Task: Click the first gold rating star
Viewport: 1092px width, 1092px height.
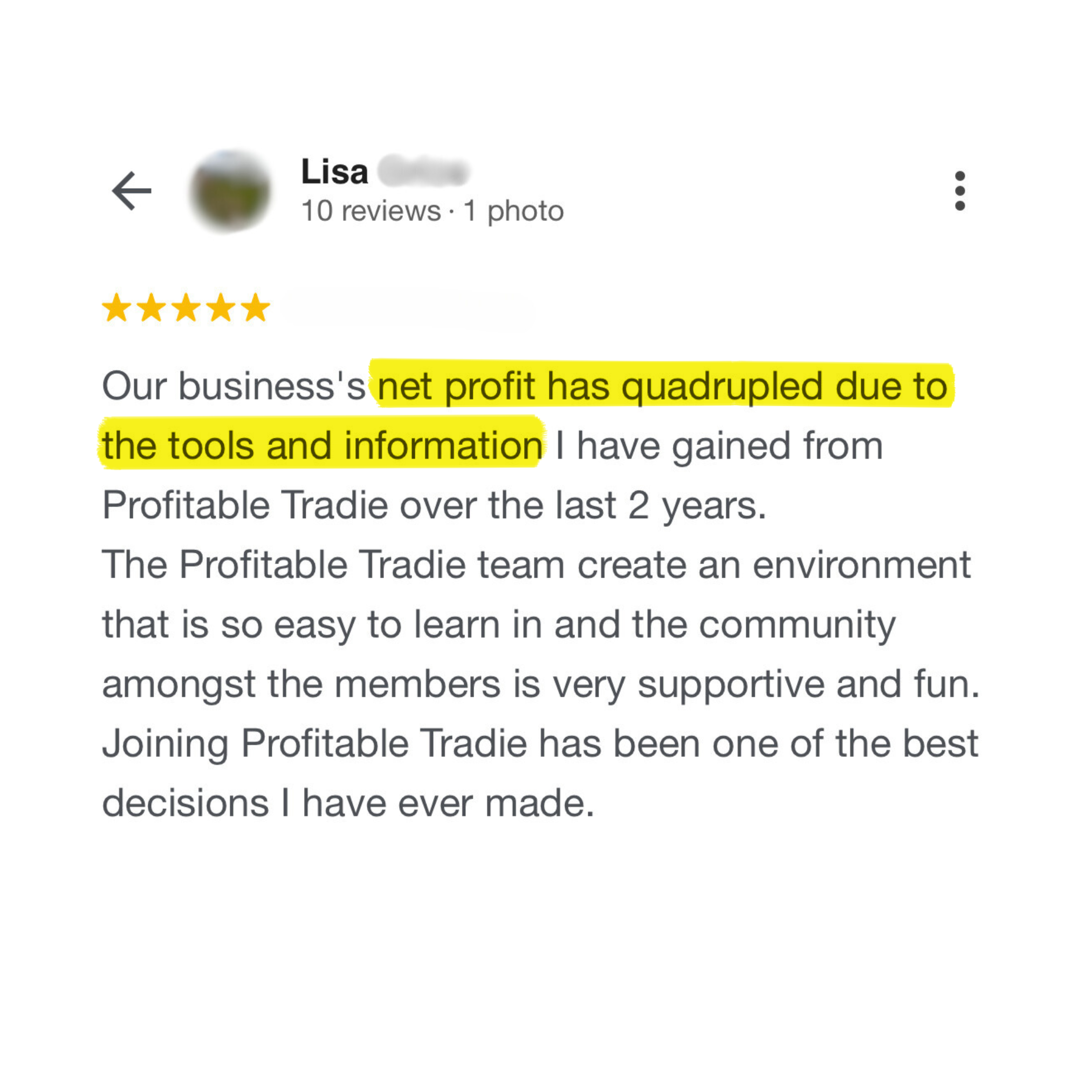Action: tap(117, 307)
